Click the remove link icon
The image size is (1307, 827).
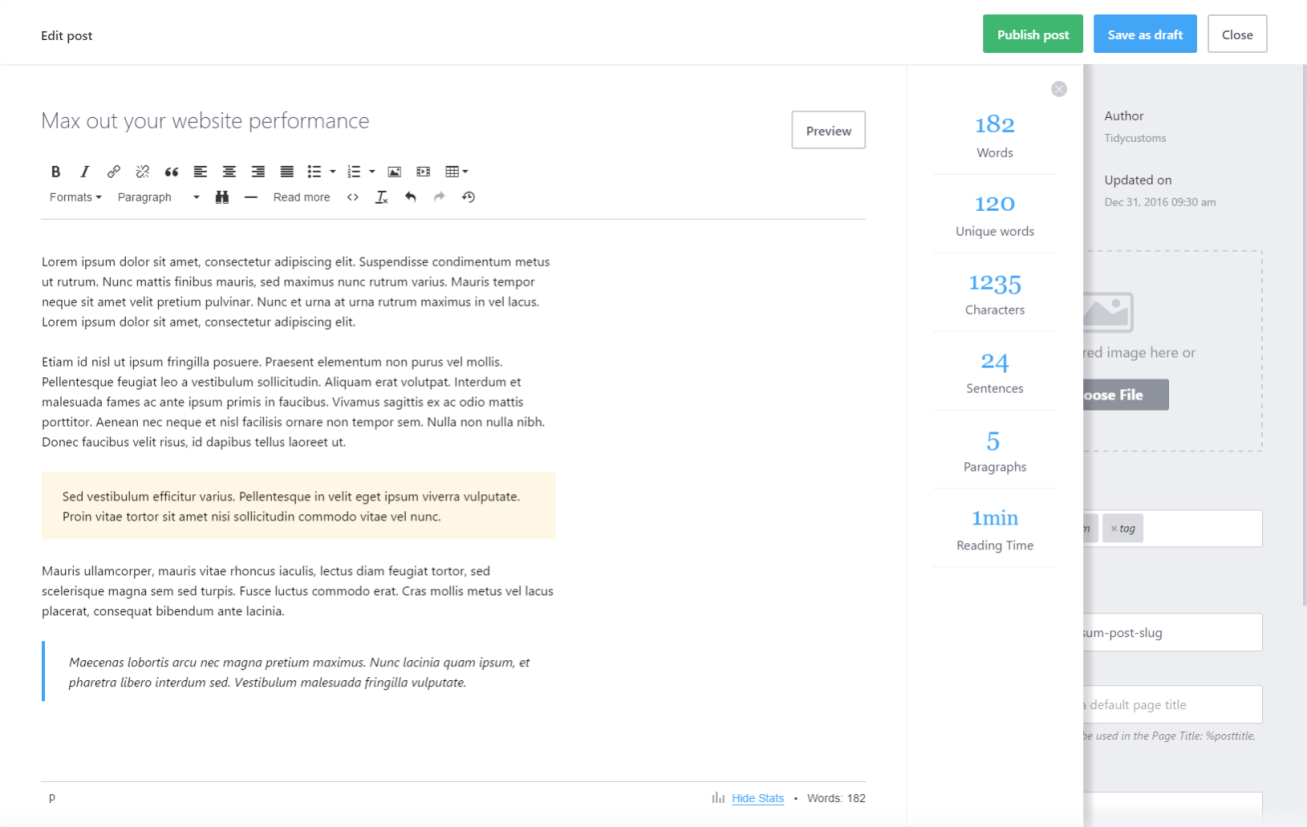(142, 172)
